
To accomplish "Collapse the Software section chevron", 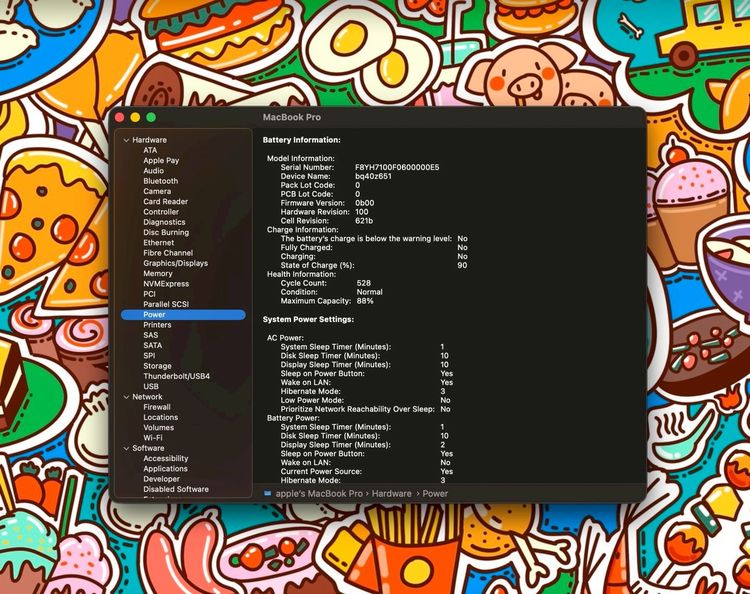I will tap(126, 448).
